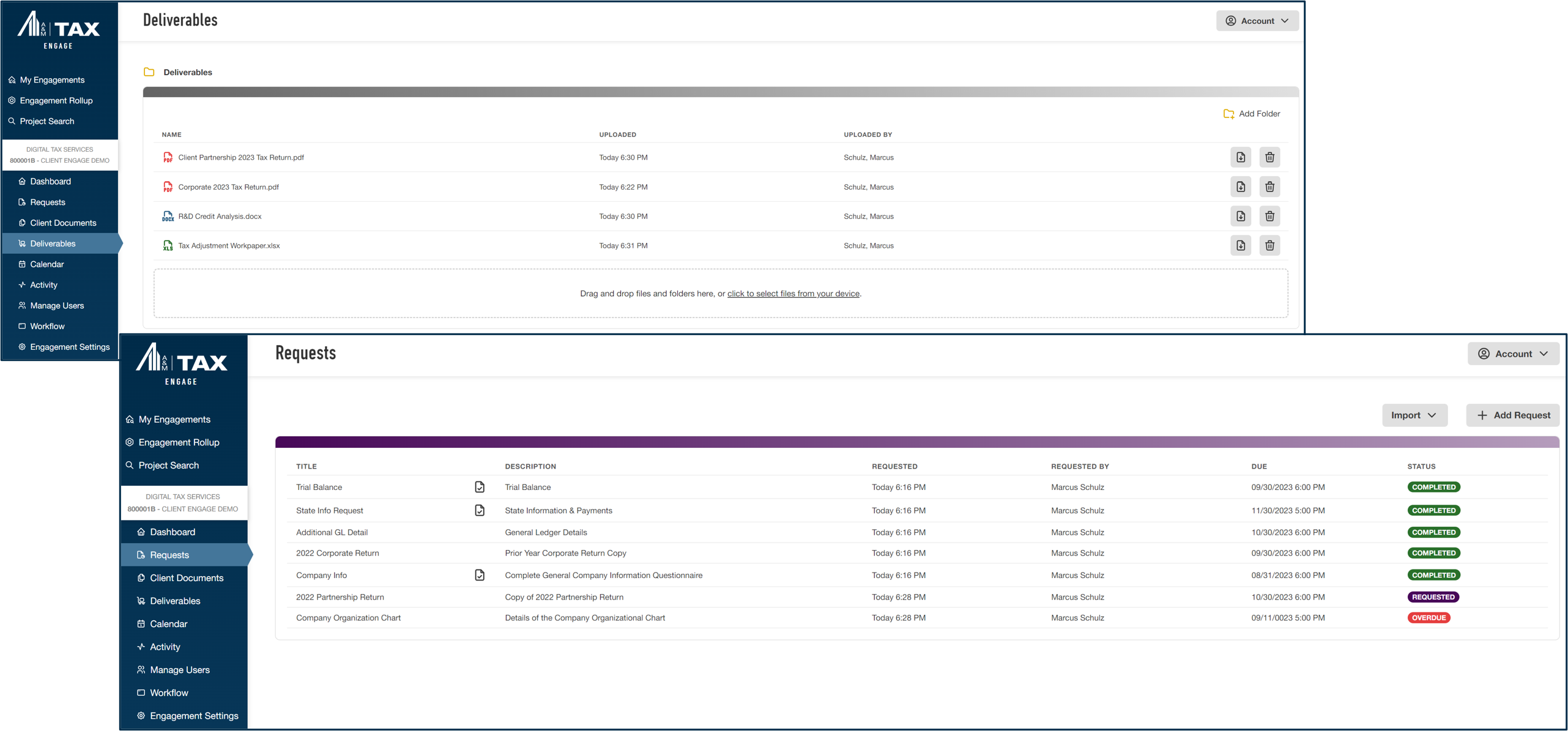Click COMPLETED badge for Trial Balance row
Image resolution: width=1568 pixels, height=731 pixels.
[x=1433, y=487]
